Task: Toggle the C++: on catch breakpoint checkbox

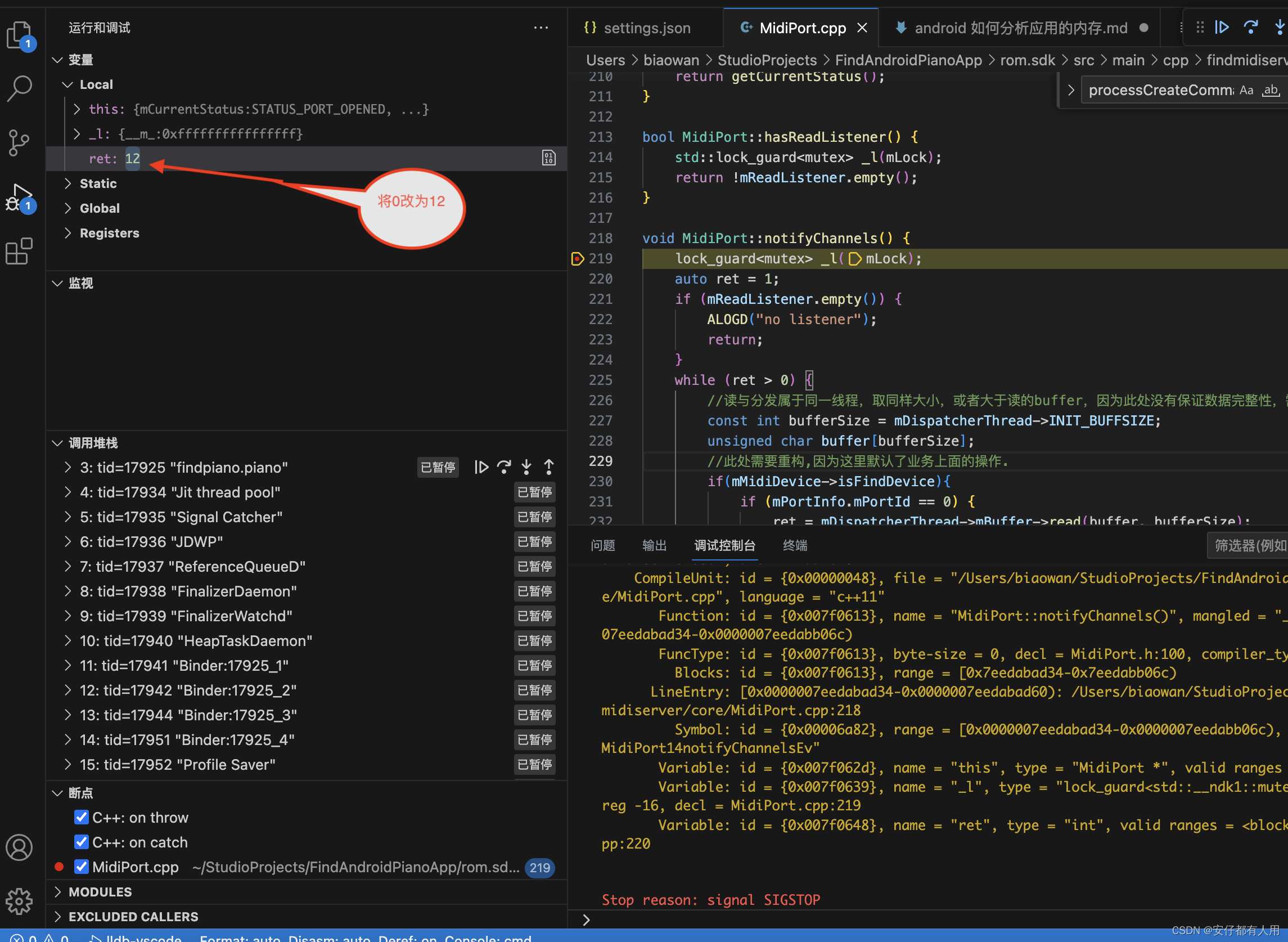Action: pyautogui.click(x=82, y=842)
